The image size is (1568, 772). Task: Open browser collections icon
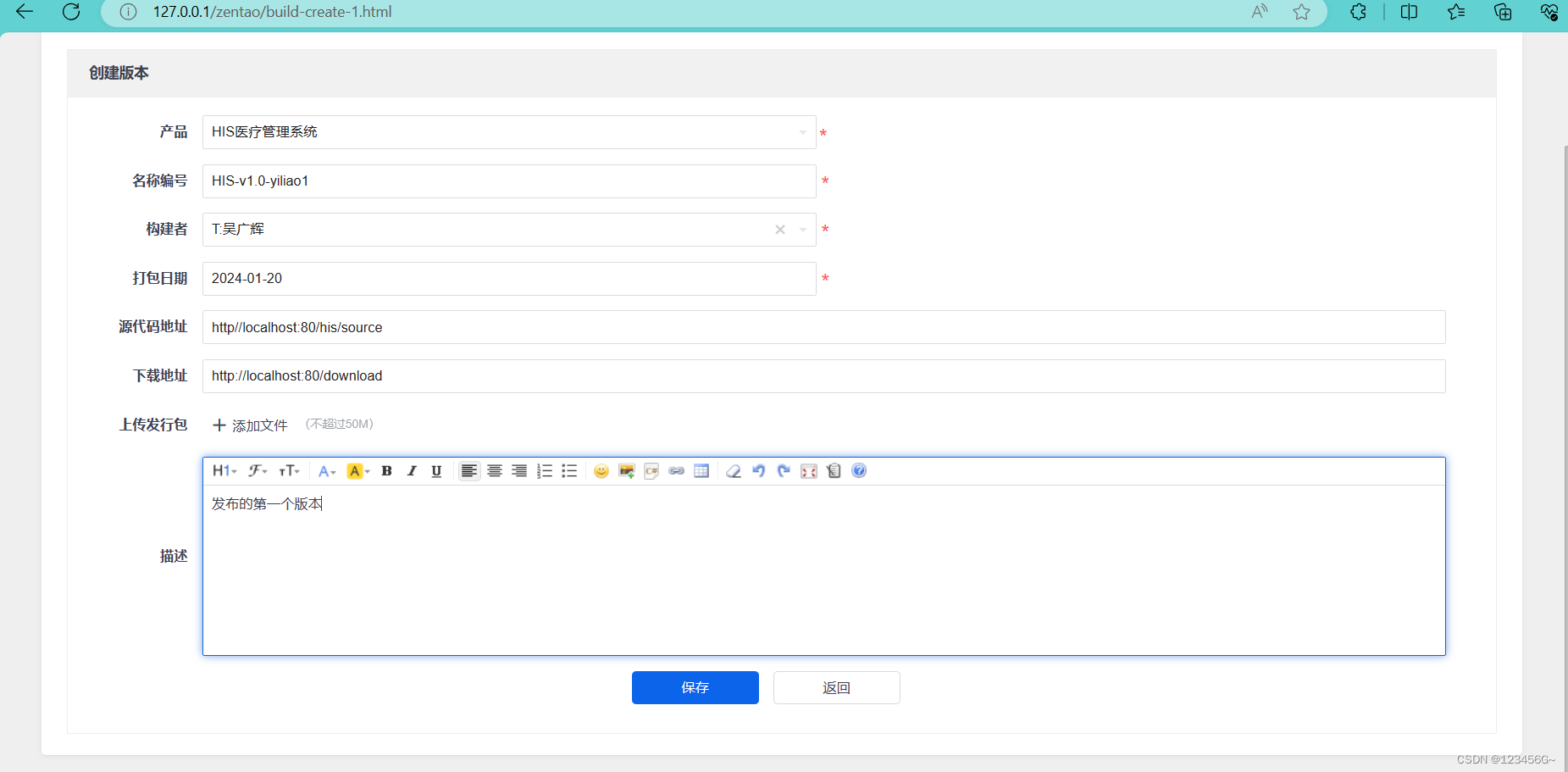1504,12
